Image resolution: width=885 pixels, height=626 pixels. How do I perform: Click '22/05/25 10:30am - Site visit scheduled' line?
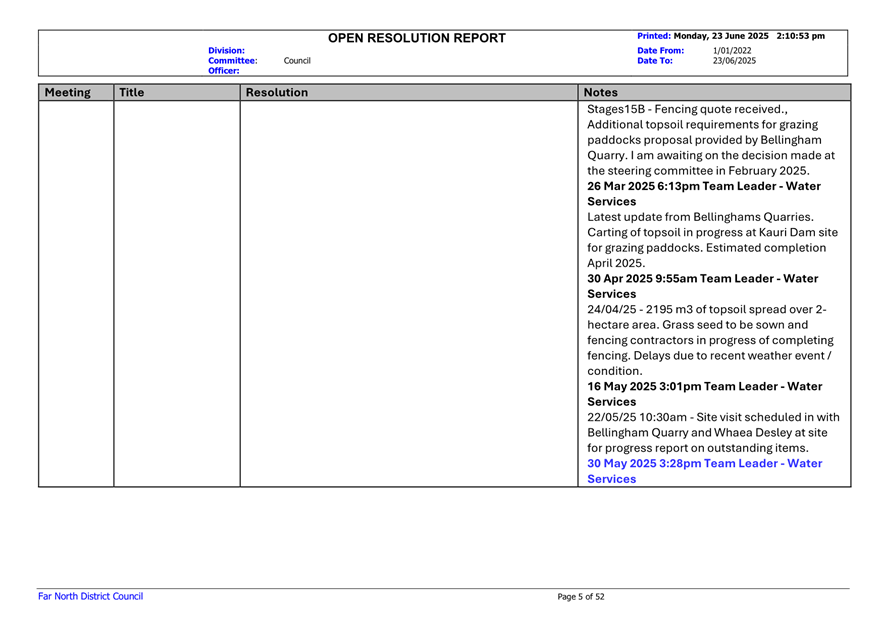point(713,417)
